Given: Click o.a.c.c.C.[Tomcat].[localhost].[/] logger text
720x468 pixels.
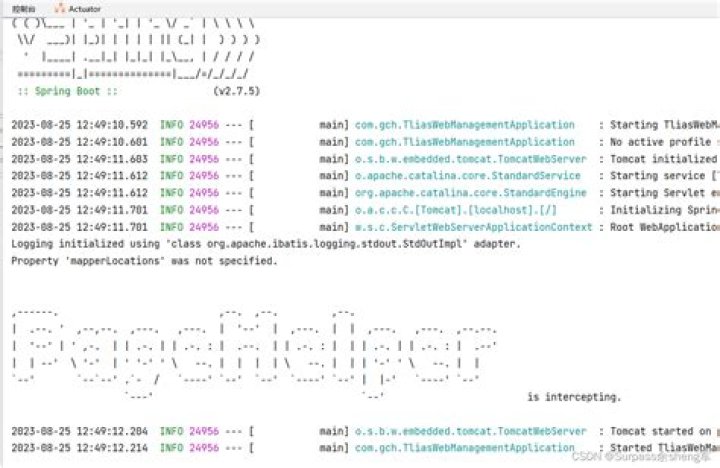Looking at the screenshot, I should pos(456,210).
